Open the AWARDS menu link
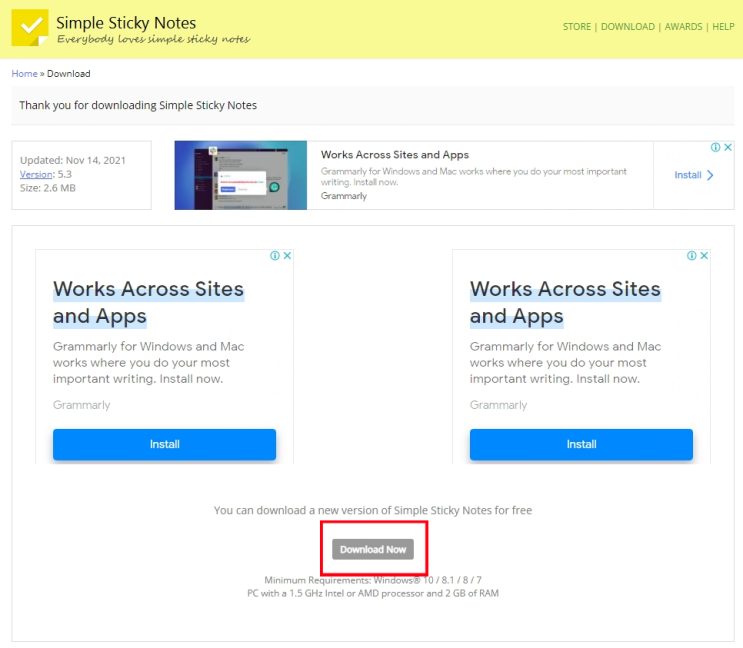 (683, 27)
